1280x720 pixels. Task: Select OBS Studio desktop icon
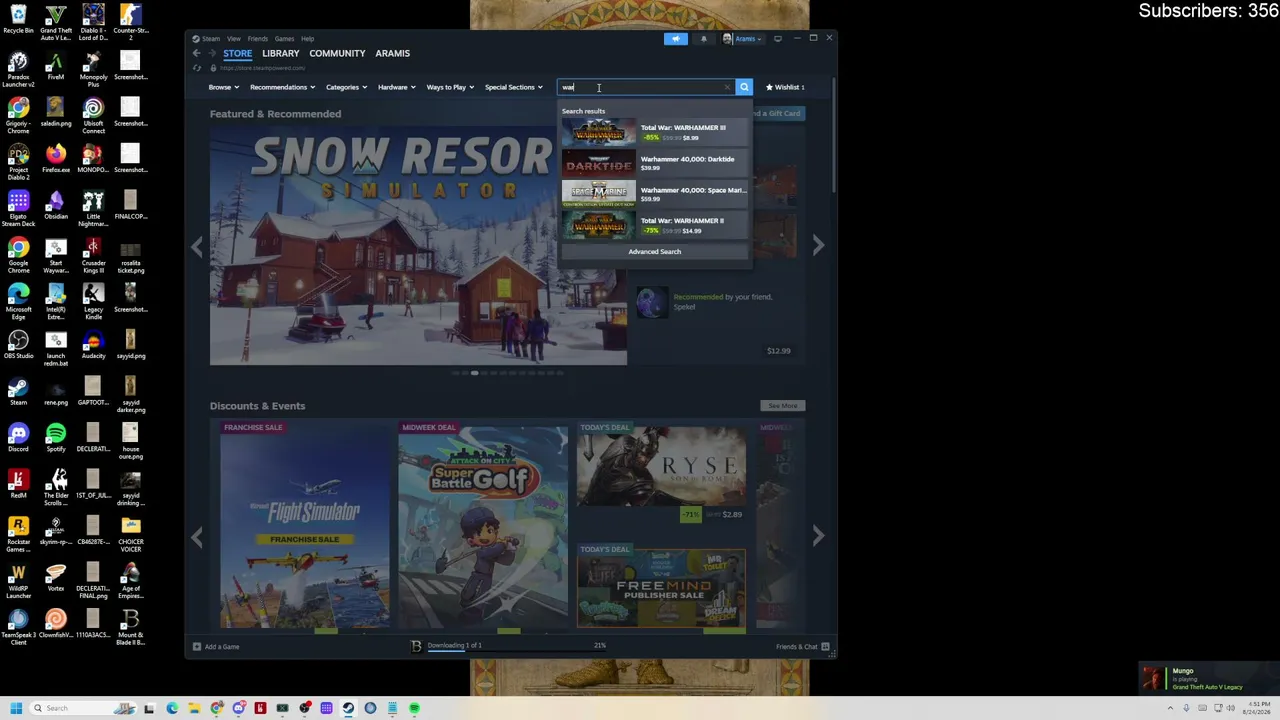tap(18, 345)
